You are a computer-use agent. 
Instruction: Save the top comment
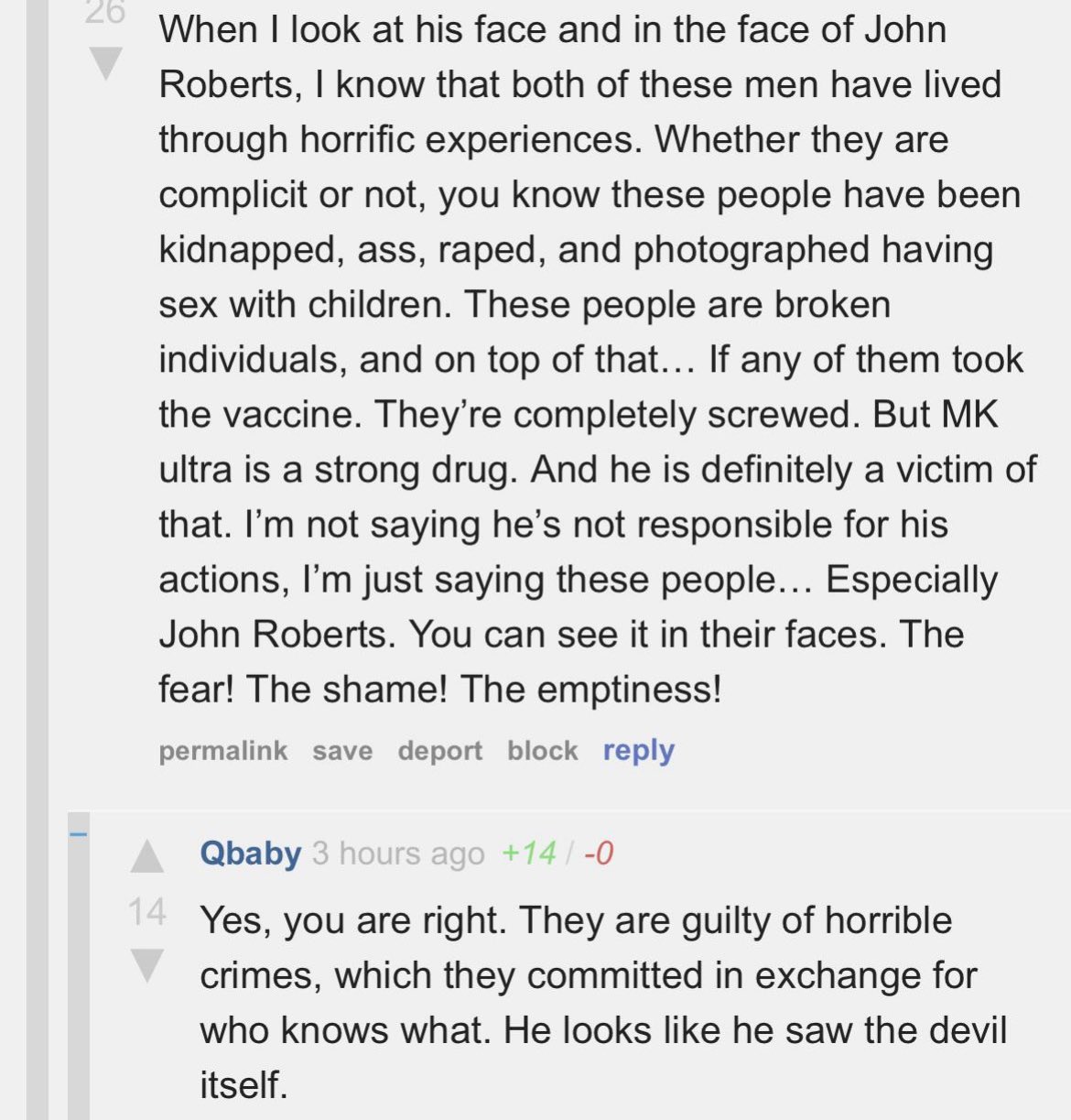point(342,751)
